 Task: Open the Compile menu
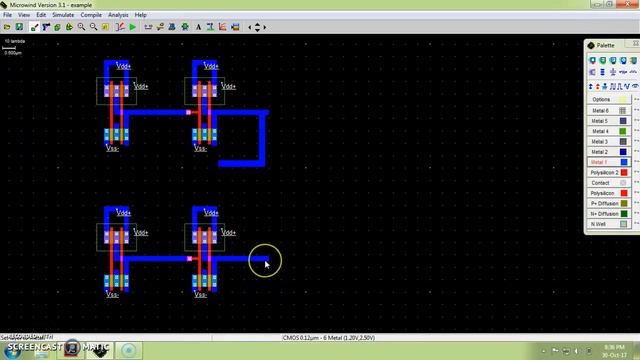91,15
